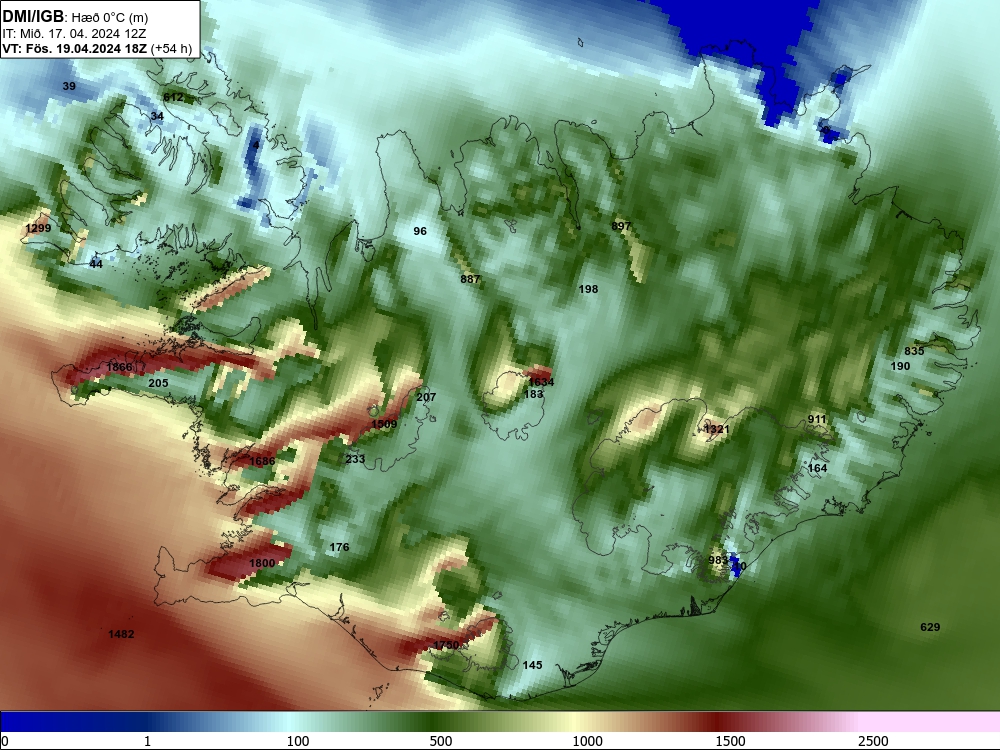Image resolution: width=1000 pixels, height=750 pixels.
Task: Click the map value 1321
Action: [716, 429]
